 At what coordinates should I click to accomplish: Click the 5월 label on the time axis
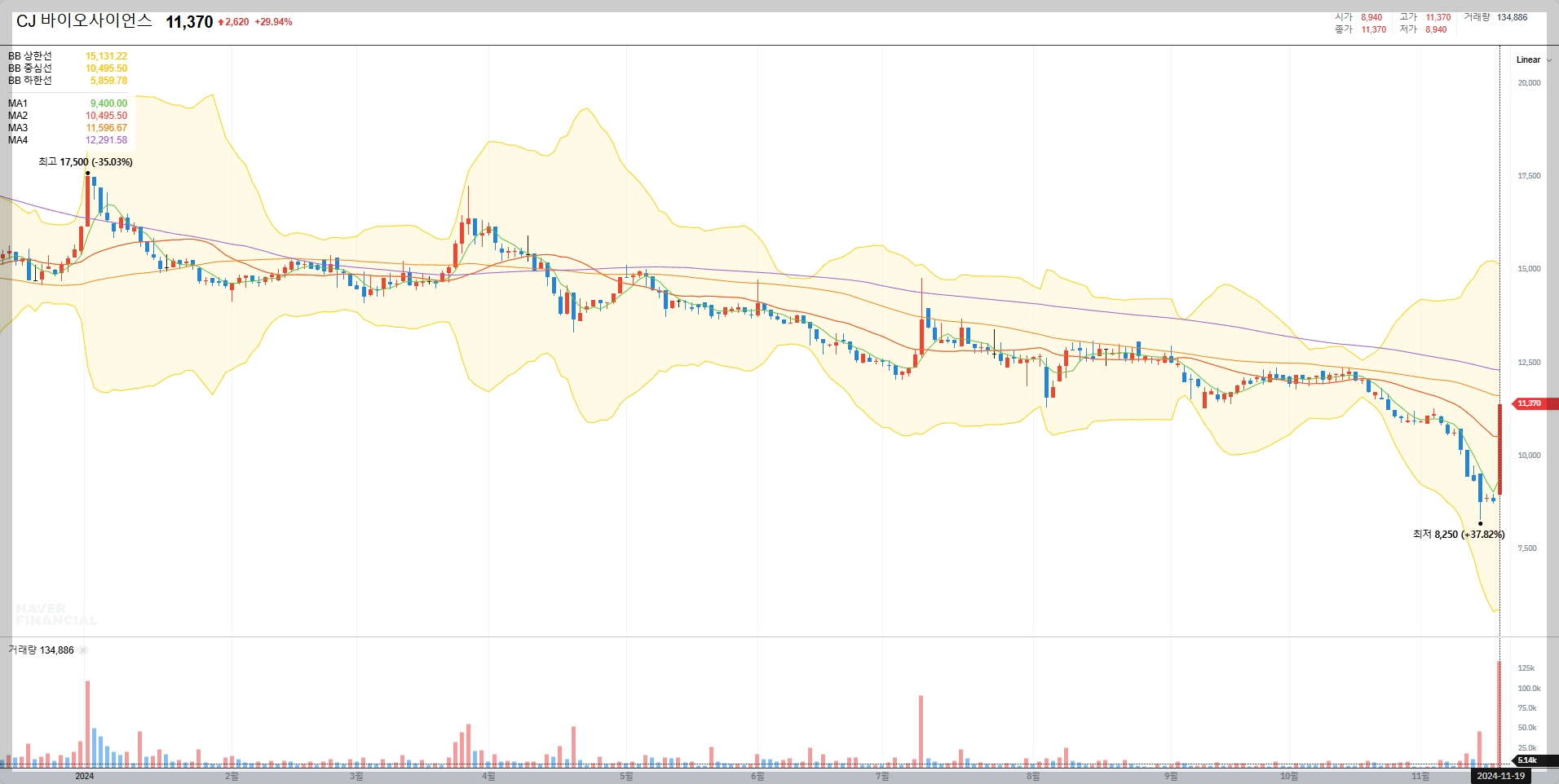[626, 776]
